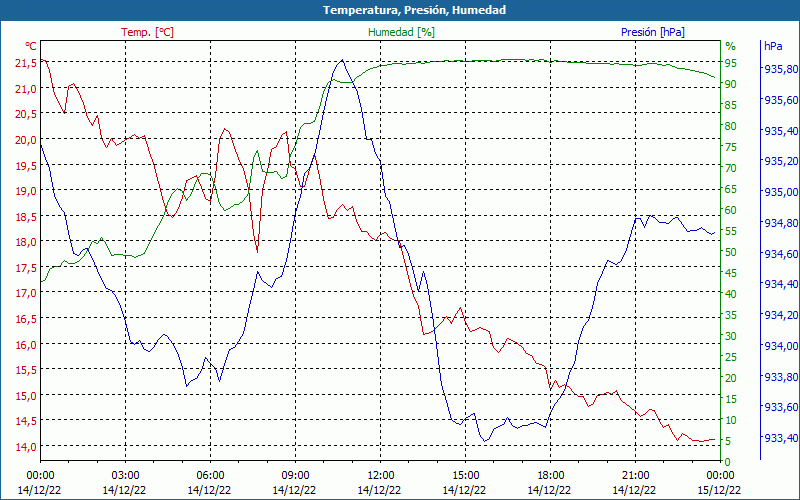Viewport: 800px width, 500px height.
Task: Click '21,0' on the temperature axis
Action: click(27, 89)
